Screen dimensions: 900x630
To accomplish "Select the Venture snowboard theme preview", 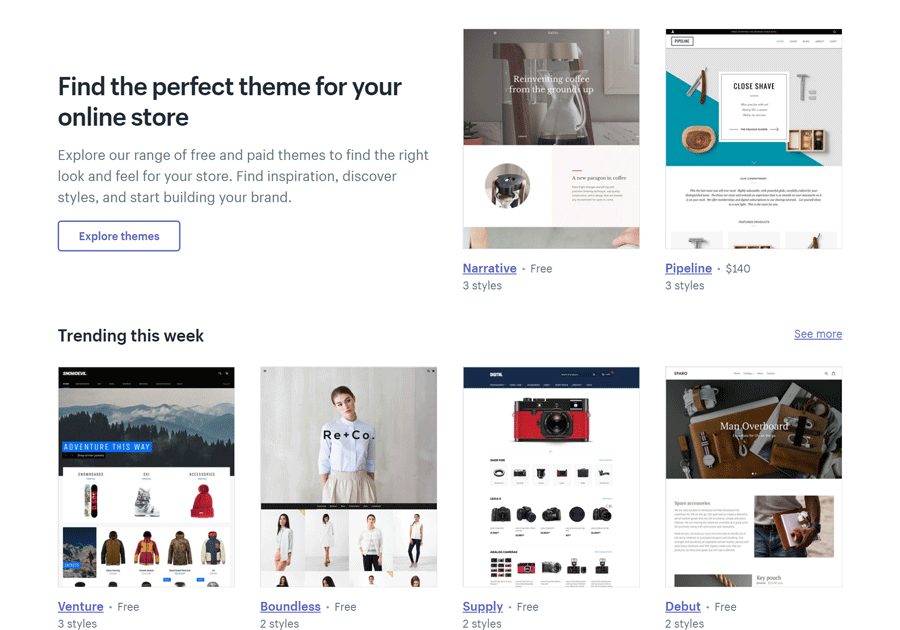I will (x=146, y=477).
